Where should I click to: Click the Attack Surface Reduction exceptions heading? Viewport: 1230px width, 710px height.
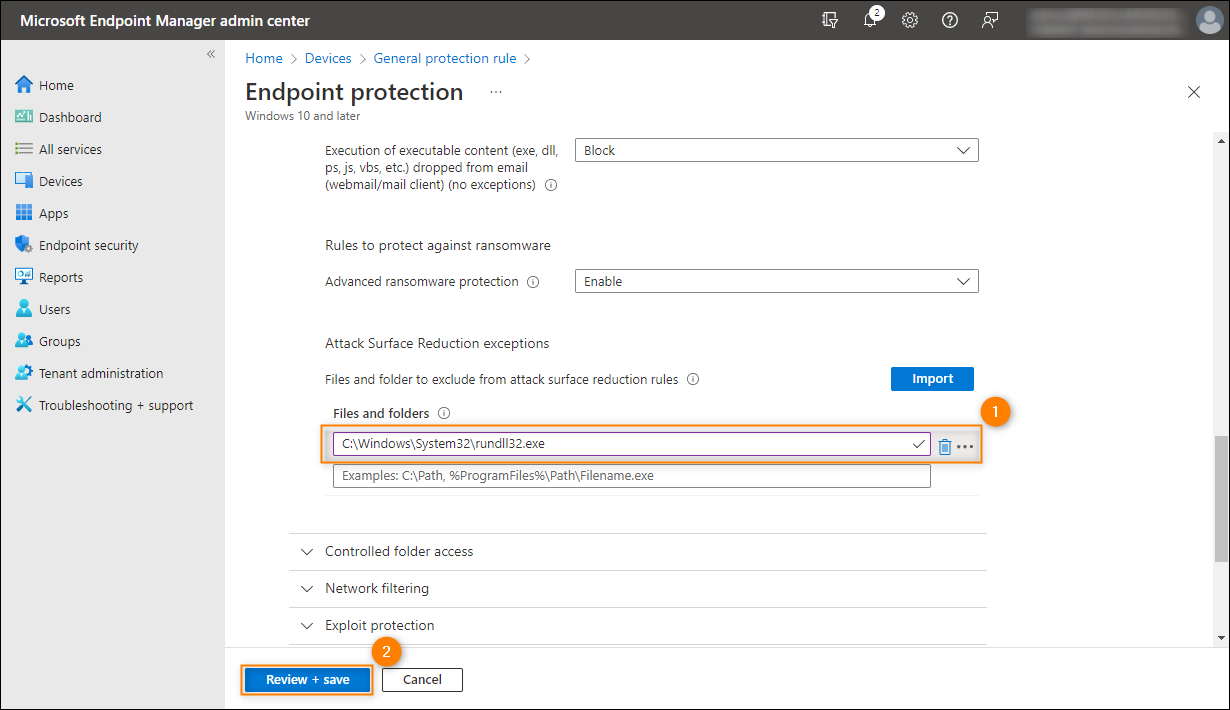click(437, 343)
